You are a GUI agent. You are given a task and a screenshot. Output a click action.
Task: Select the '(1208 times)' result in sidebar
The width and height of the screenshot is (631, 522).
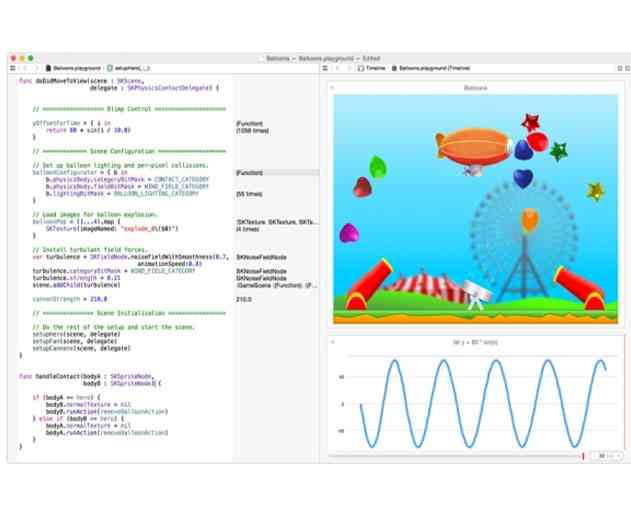point(252,131)
